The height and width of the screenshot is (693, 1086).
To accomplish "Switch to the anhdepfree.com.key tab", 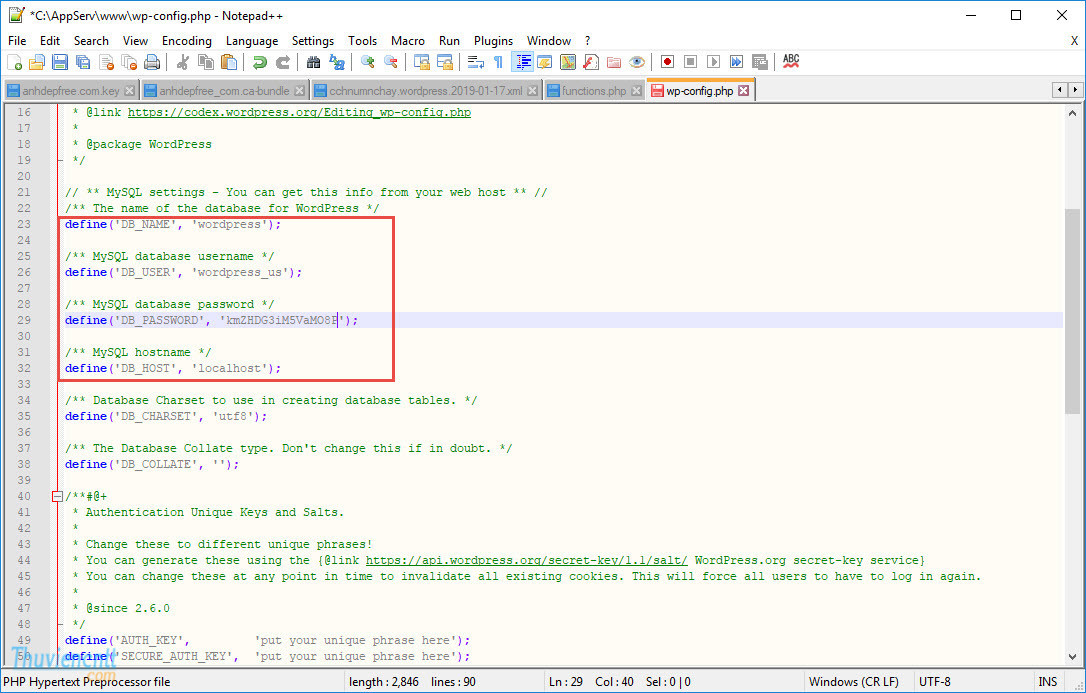I will [71, 91].
